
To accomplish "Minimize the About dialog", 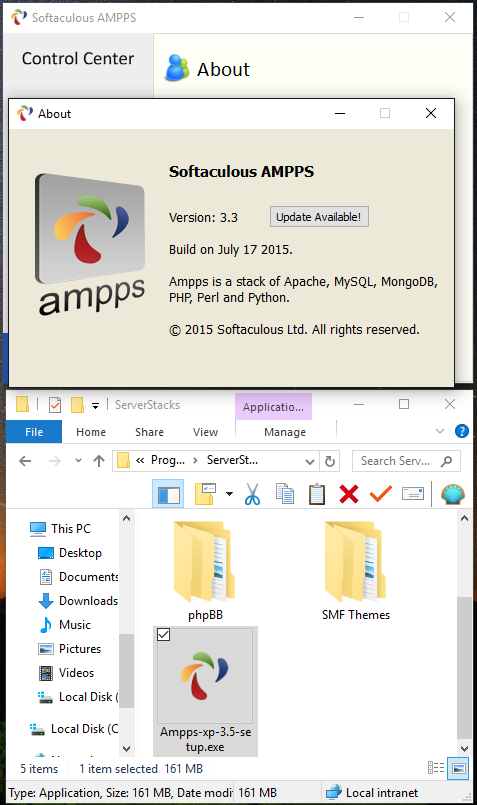I will pyautogui.click(x=340, y=113).
